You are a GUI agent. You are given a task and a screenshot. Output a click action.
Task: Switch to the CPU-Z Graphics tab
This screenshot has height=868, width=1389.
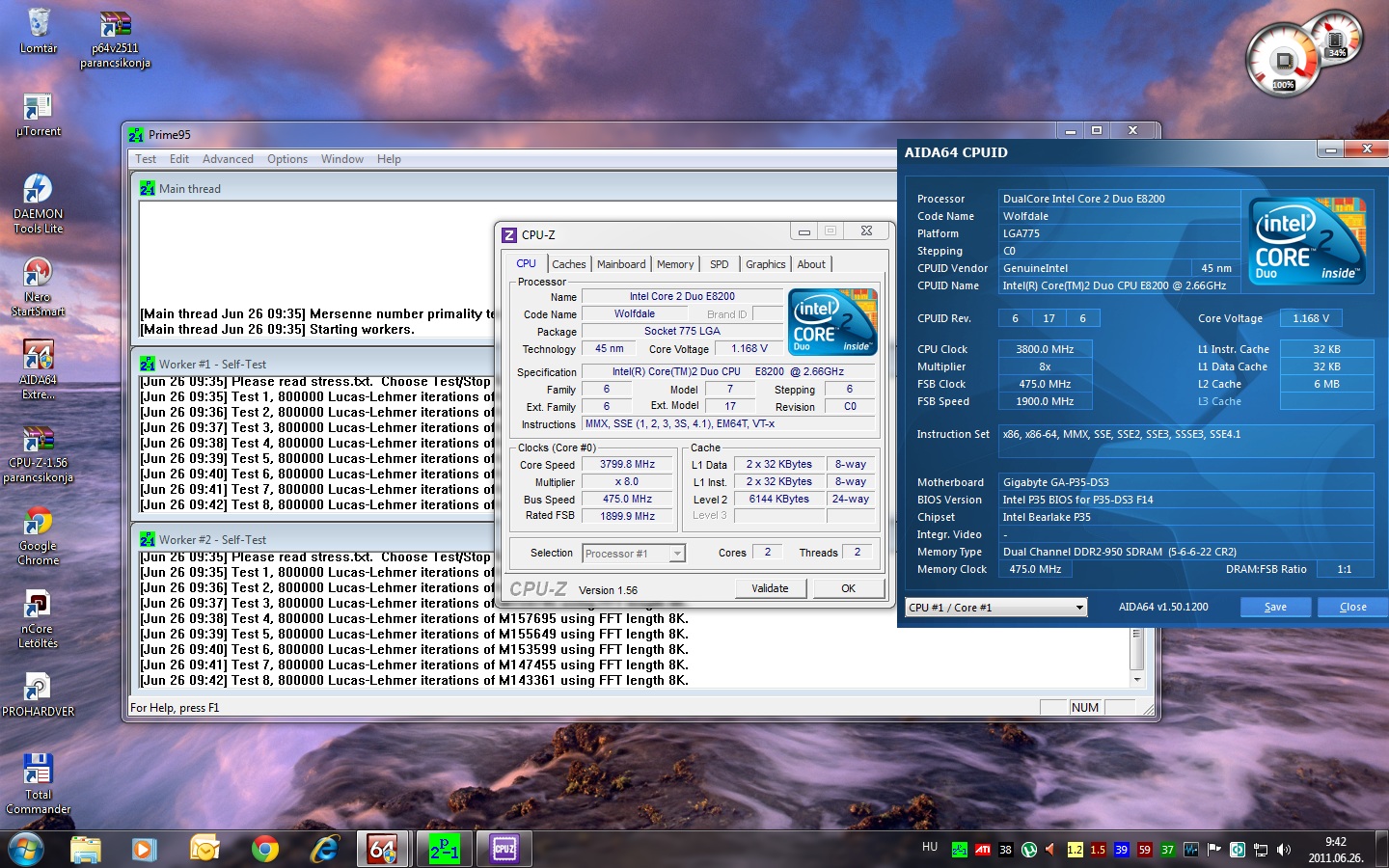(x=766, y=264)
